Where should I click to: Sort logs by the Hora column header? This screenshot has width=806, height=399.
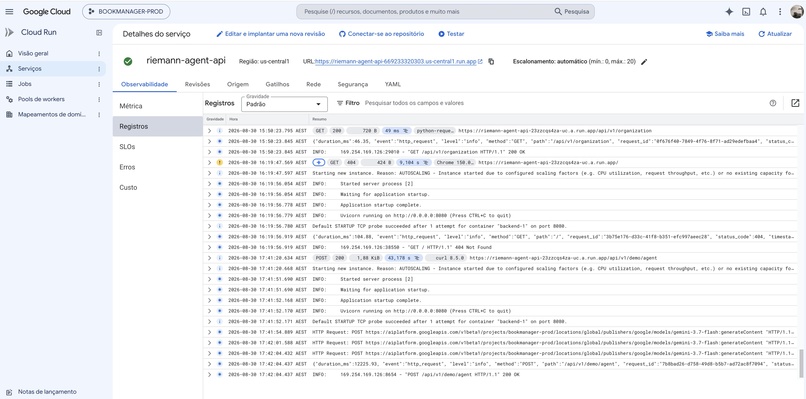(x=233, y=119)
